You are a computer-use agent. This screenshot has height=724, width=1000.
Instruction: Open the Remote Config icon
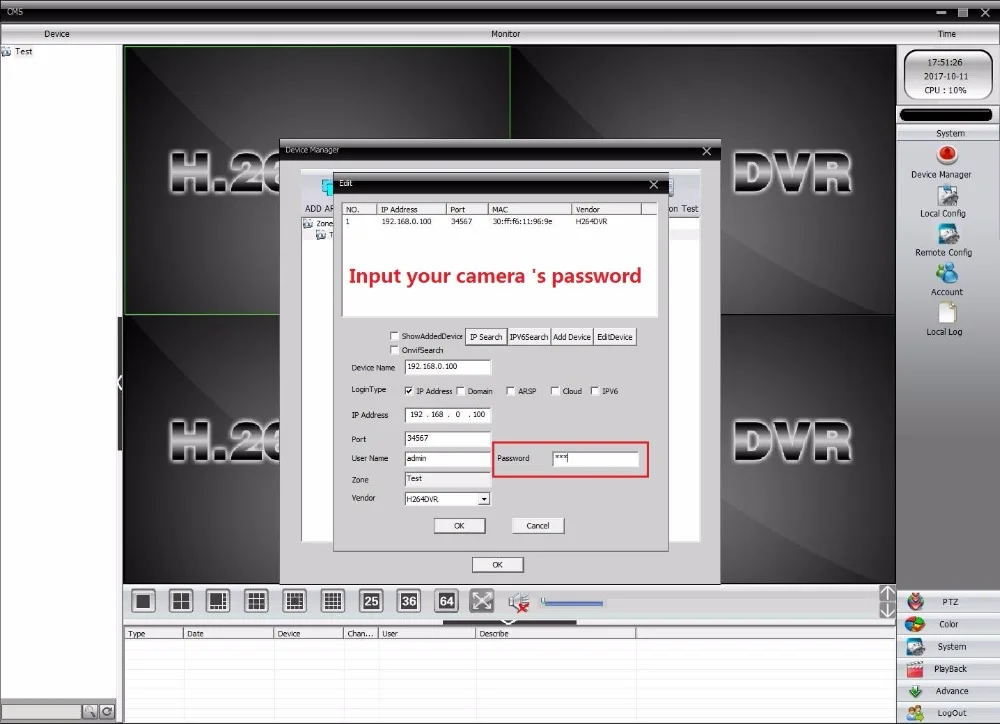(x=947, y=234)
